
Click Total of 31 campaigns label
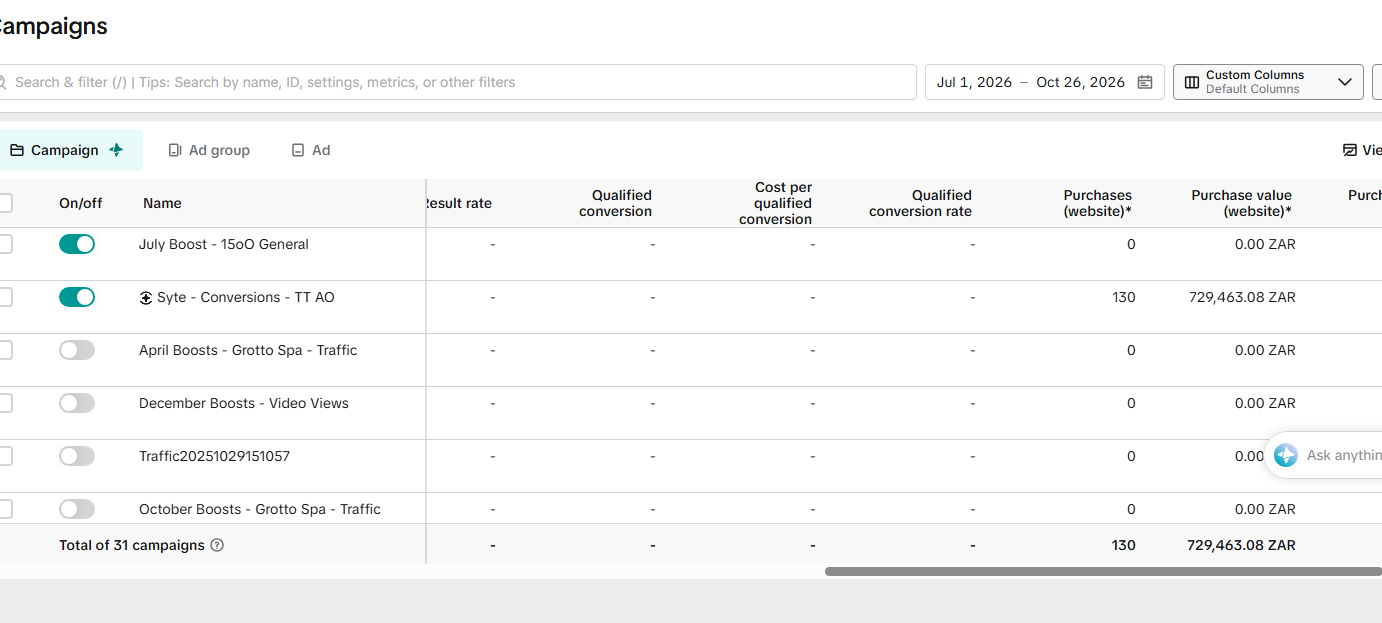pyautogui.click(x=132, y=545)
